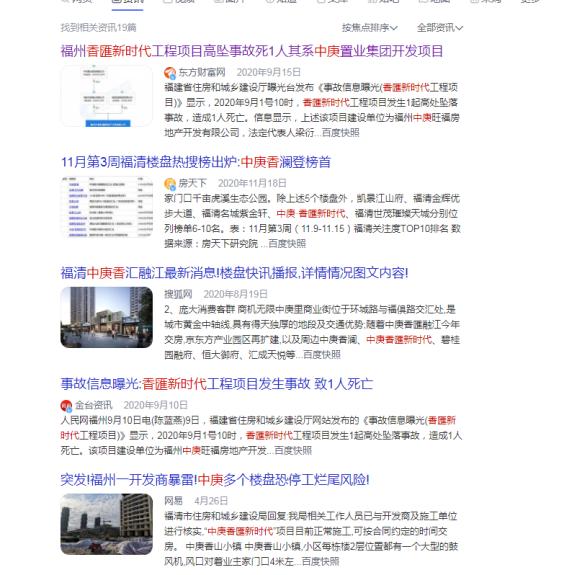Viewport: 564px width, 575px height.
Task: Click the 网易 source name
Action: point(173,501)
